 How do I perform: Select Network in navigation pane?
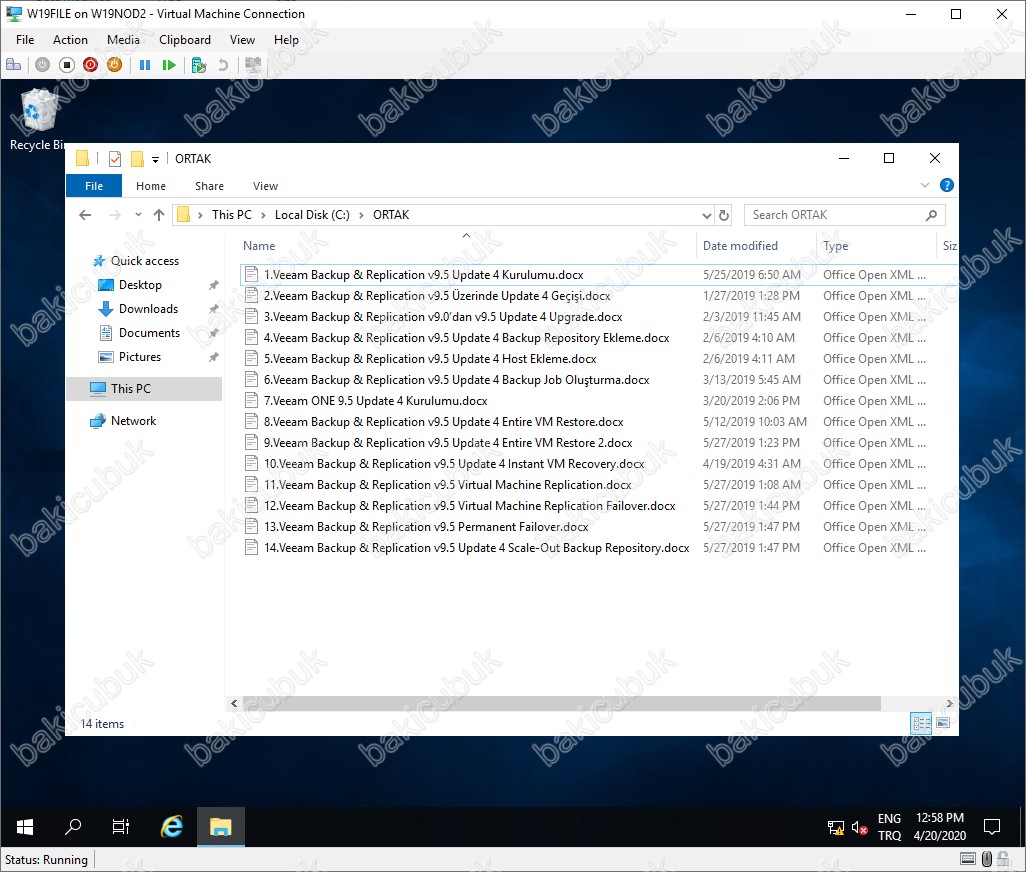[x=133, y=421]
